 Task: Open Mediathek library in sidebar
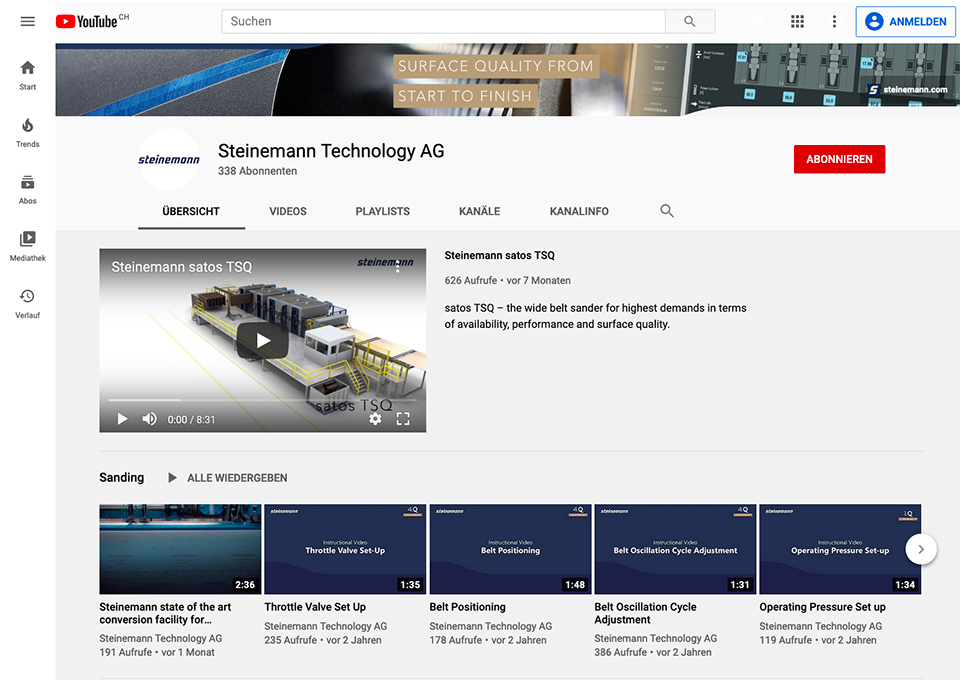click(28, 247)
